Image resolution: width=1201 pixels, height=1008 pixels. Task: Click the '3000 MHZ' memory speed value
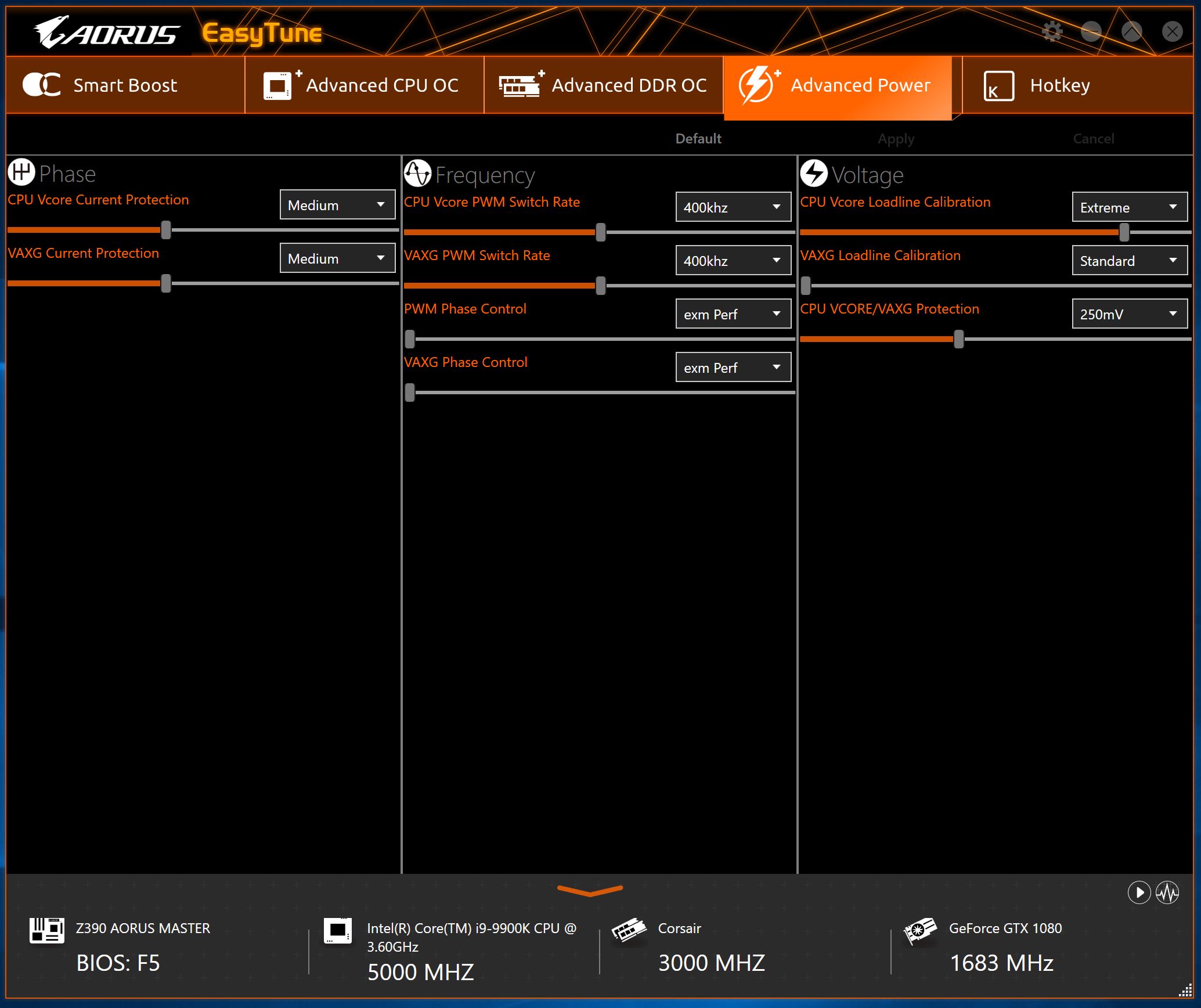pyautogui.click(x=712, y=963)
